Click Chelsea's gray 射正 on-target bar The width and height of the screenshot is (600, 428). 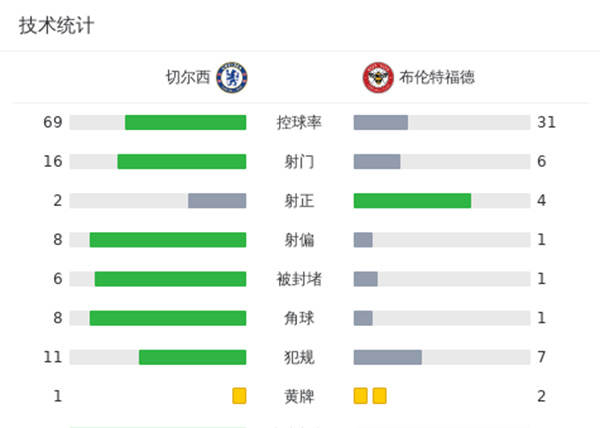(x=217, y=200)
